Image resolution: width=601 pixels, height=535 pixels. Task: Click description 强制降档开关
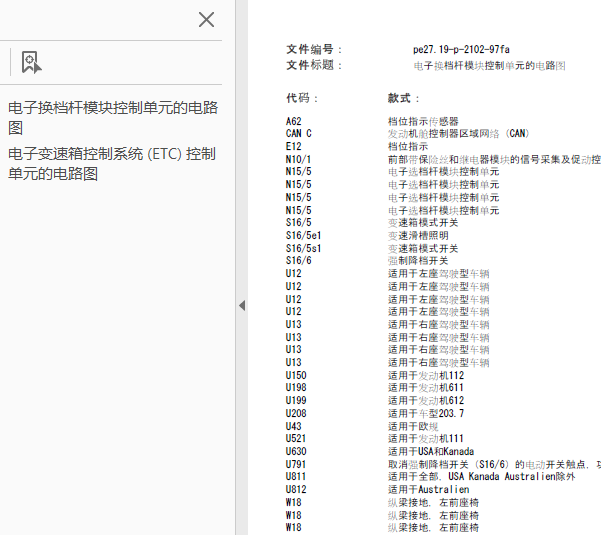pyautogui.click(x=418, y=261)
